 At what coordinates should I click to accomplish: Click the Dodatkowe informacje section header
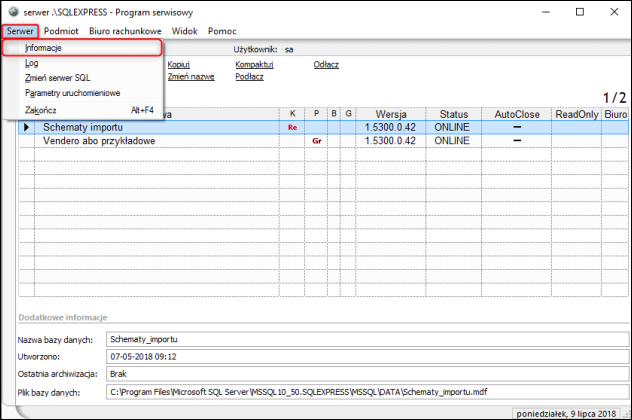click(63, 318)
